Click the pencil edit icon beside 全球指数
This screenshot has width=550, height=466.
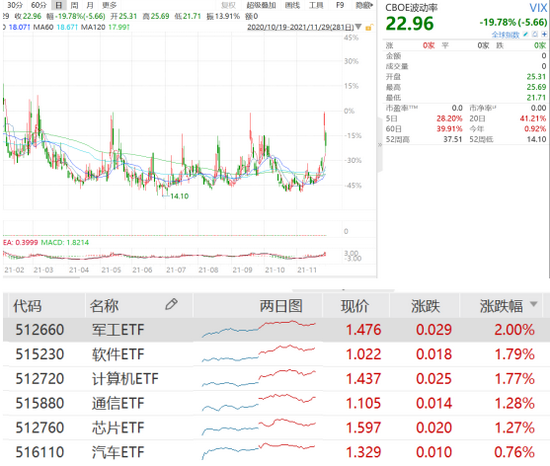pyautogui.click(x=525, y=34)
